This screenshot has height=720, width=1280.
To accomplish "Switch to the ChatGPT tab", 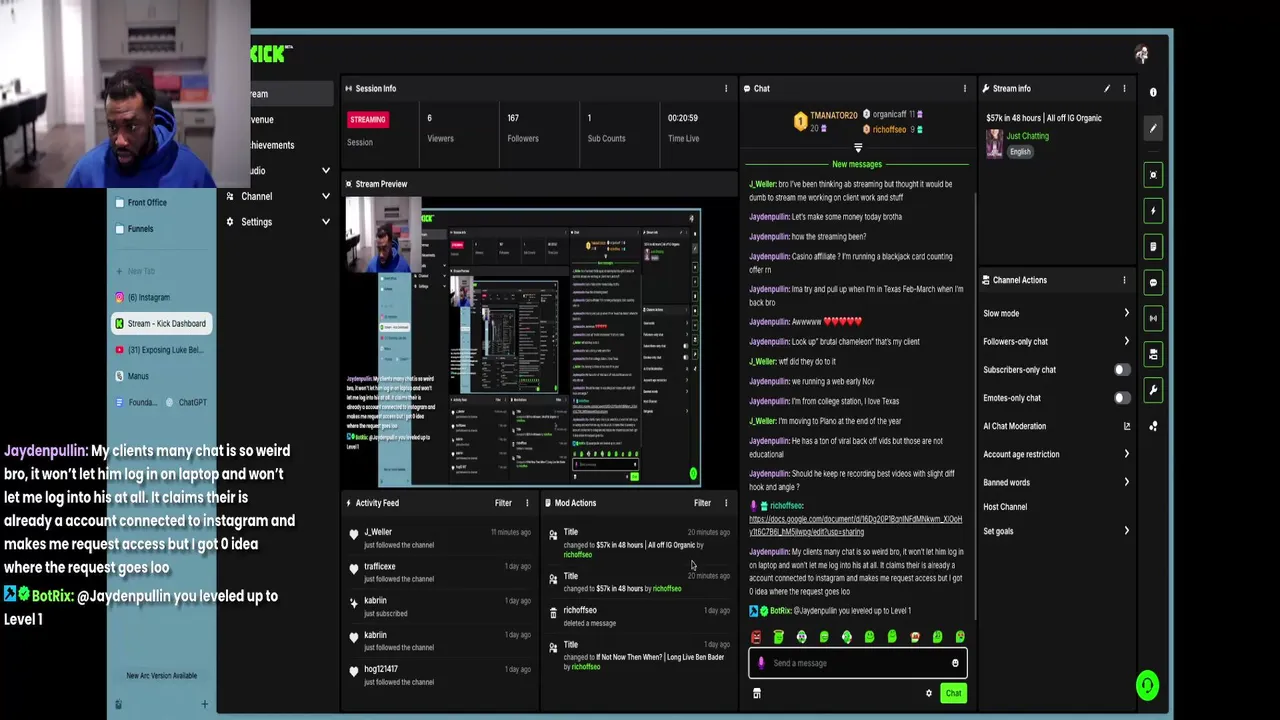I will (187, 402).
